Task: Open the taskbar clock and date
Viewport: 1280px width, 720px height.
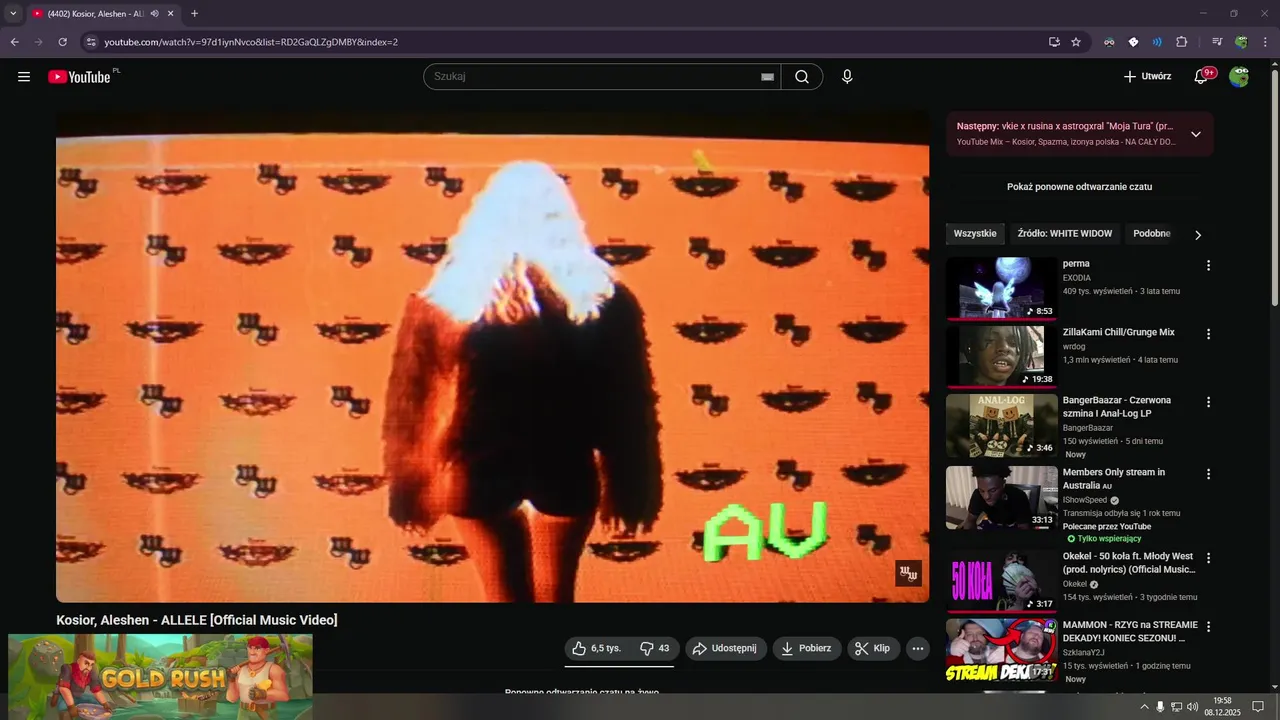Action: point(1222,706)
